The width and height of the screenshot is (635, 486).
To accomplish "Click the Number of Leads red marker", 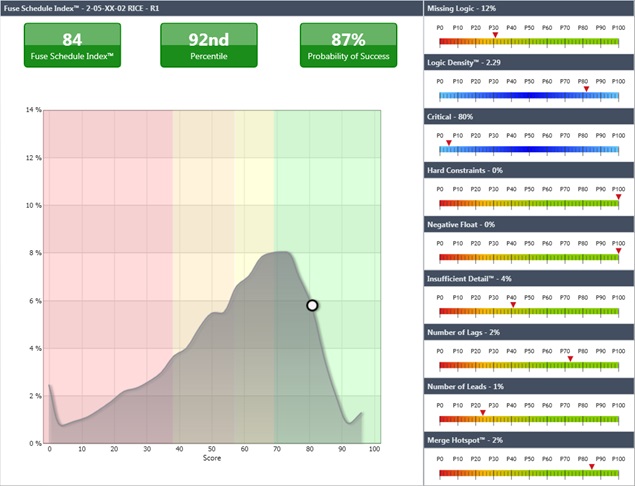I will [482, 412].
